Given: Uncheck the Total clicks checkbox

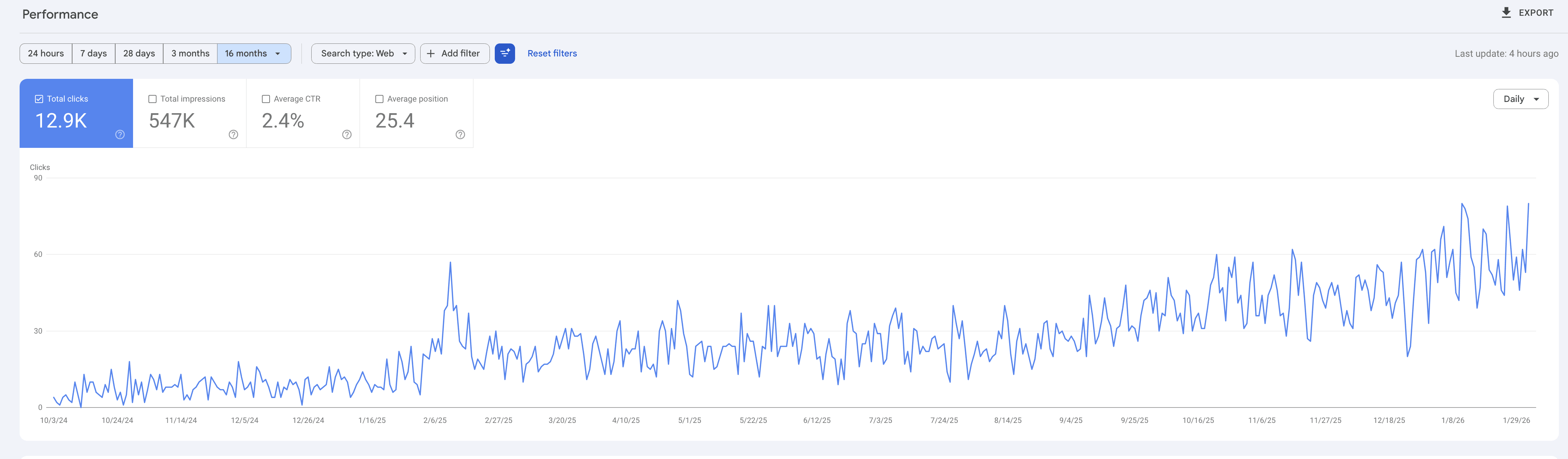Looking at the screenshot, I should coord(39,99).
